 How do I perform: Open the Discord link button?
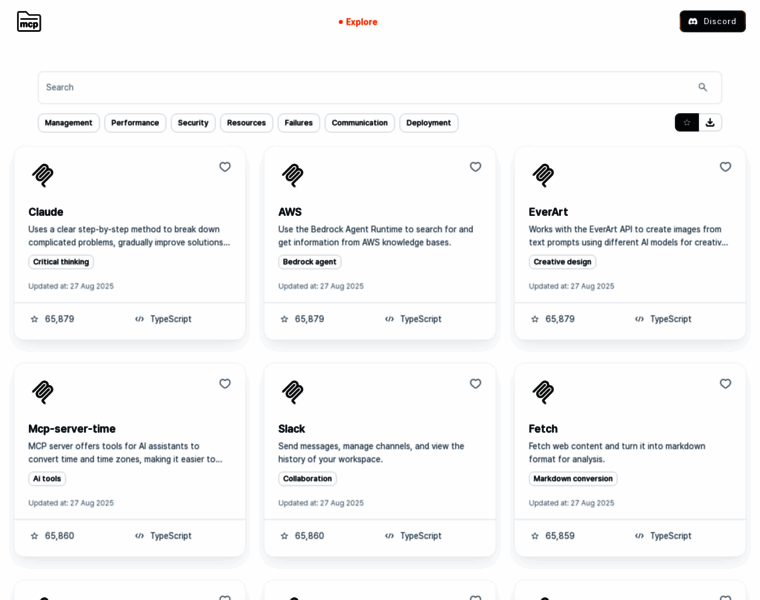point(712,21)
